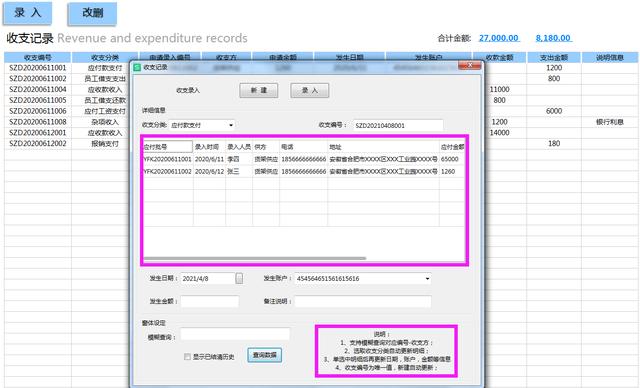Click the 应付工资支付 category cell
This screenshot has width=640, height=388.
(x=105, y=111)
